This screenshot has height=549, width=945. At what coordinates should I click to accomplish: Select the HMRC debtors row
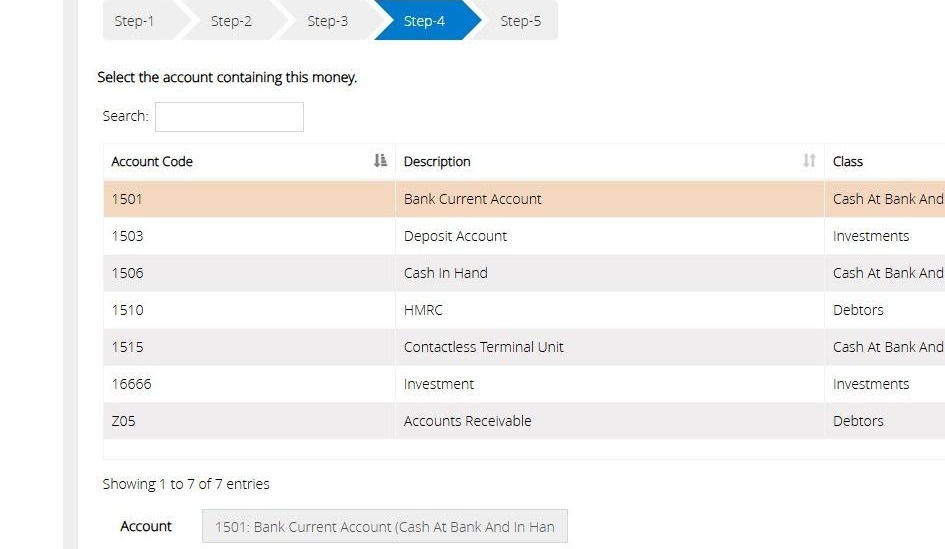[x=524, y=310]
